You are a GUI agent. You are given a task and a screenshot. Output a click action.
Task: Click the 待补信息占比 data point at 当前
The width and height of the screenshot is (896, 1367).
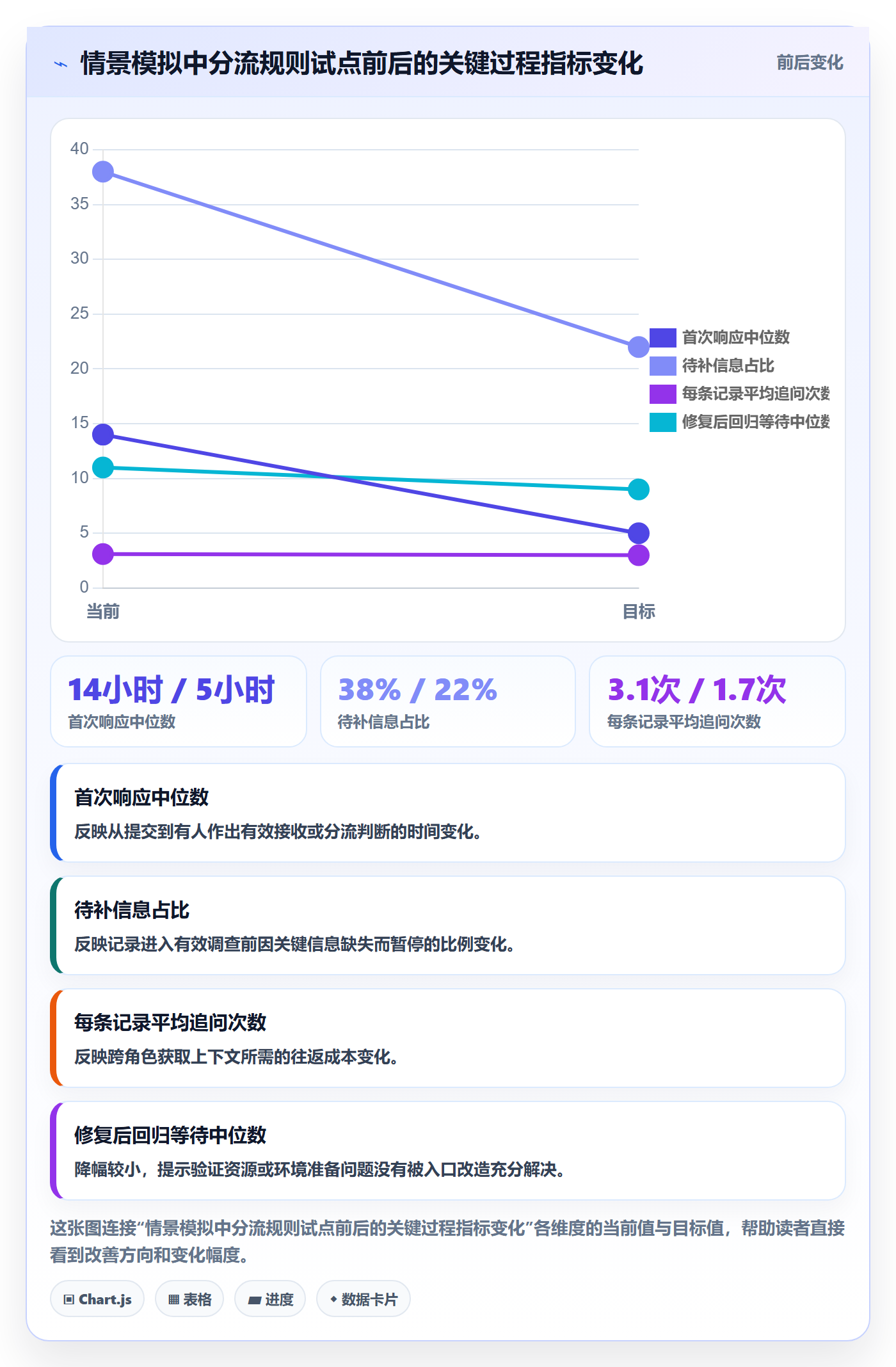pyautogui.click(x=103, y=172)
